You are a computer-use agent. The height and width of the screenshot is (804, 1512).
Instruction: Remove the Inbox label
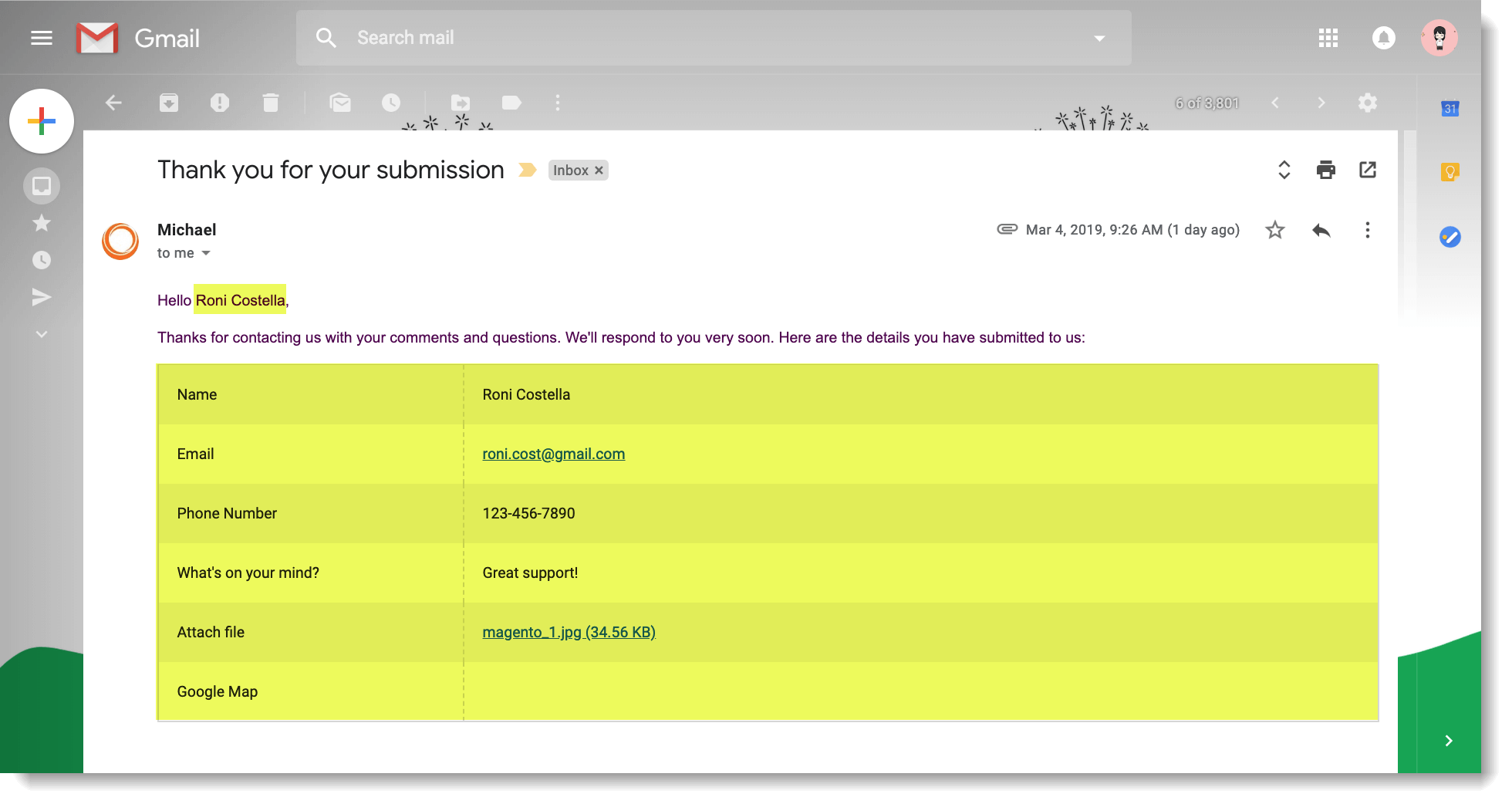click(599, 170)
